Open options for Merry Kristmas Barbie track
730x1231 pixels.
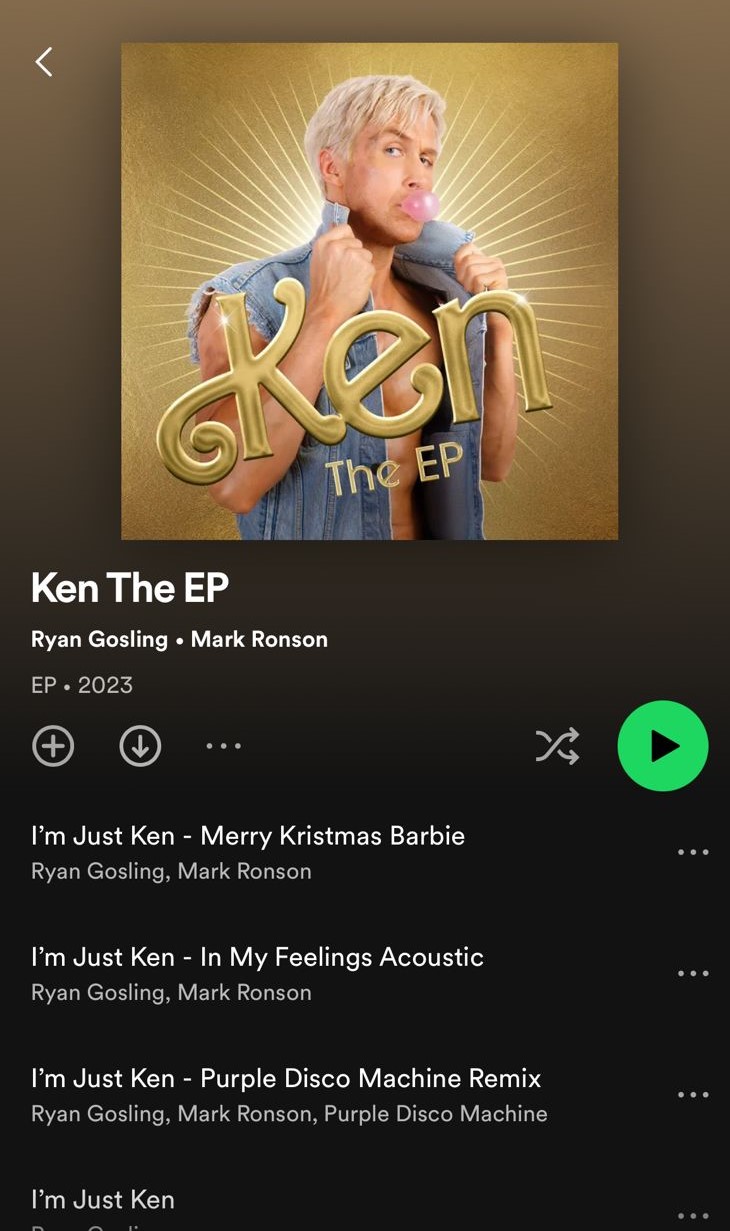[693, 852]
